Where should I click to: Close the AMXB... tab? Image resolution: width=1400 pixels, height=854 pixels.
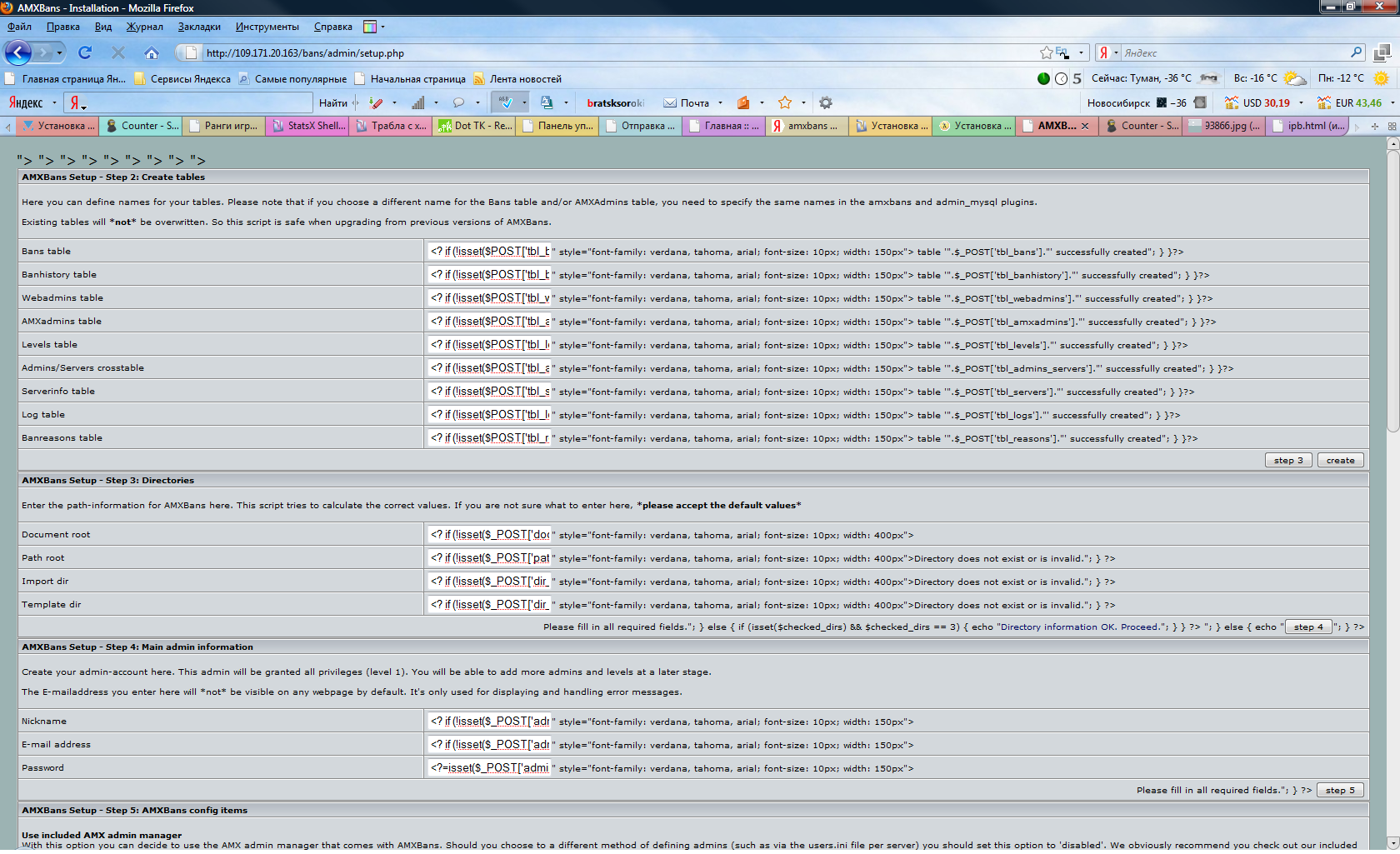pyautogui.click(x=1085, y=126)
